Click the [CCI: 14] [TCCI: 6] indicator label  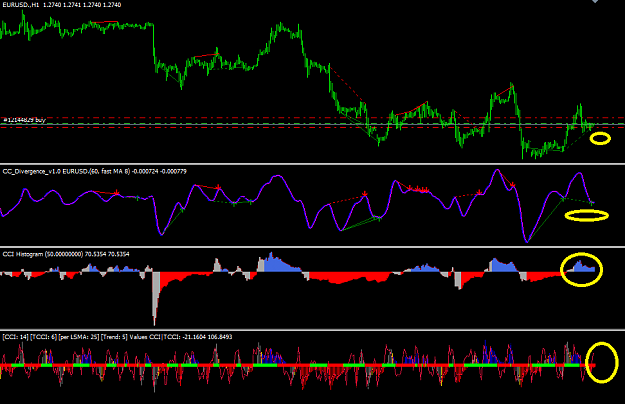pos(117,337)
